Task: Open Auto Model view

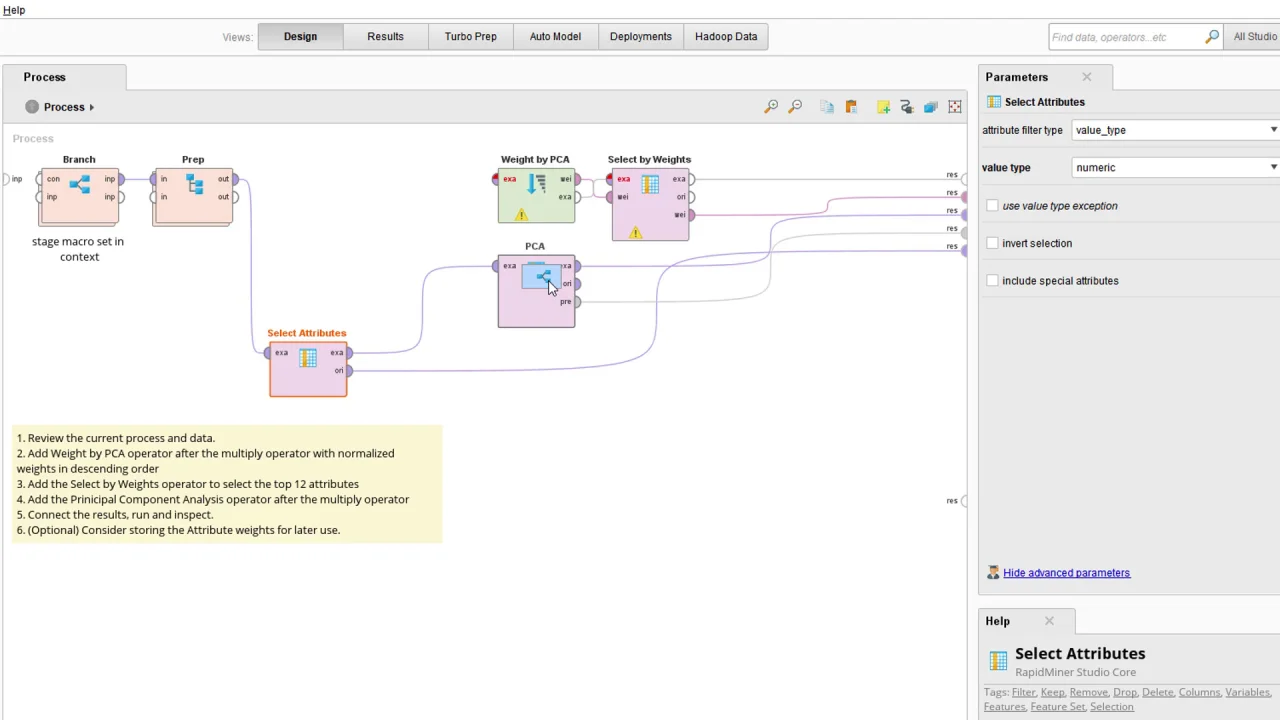Action: click(x=555, y=37)
